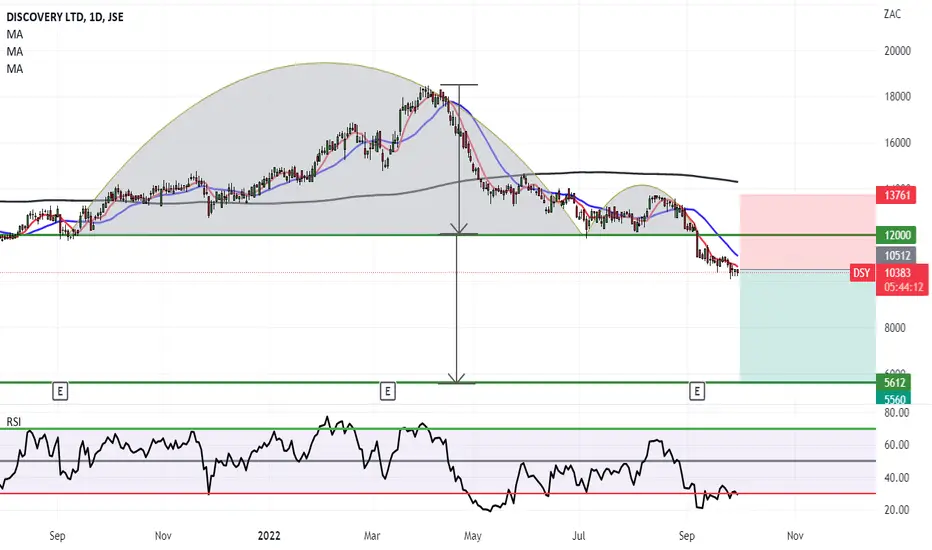
Task: Select the green short position profit zone
Action: pos(807,326)
